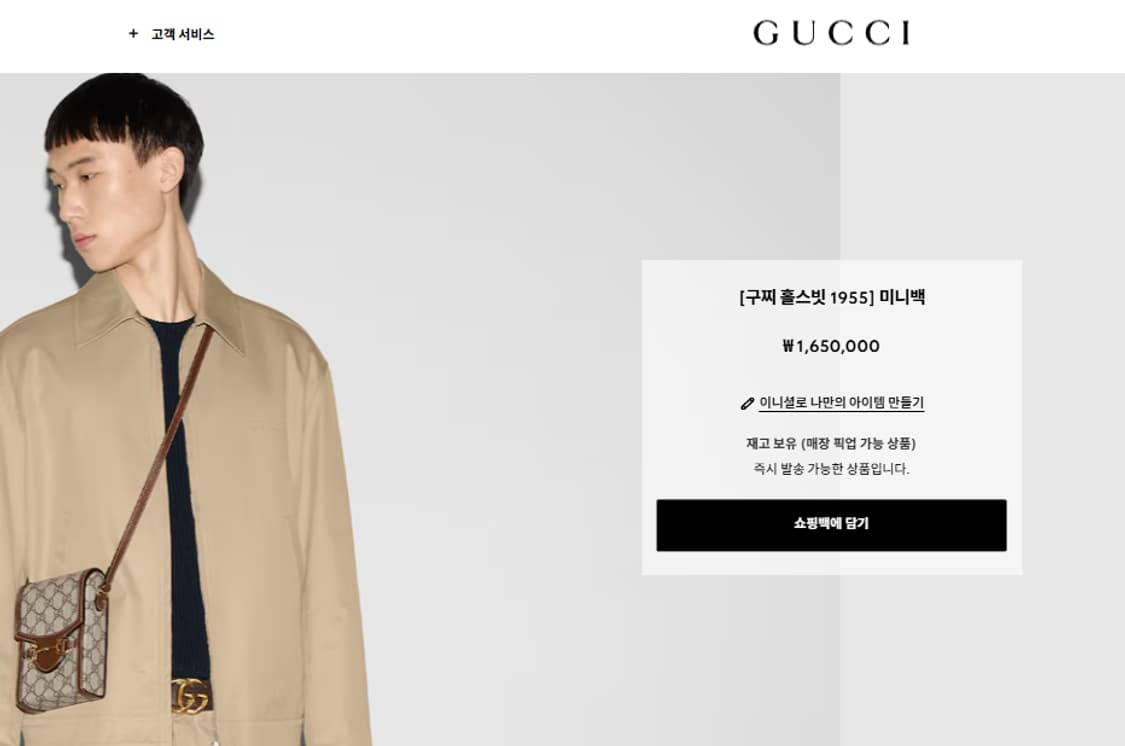Viewport: 1125px width, 746px height.
Task: Click 재고 보유 (매장 픽업 가능 상품) text
Action: [x=831, y=443]
